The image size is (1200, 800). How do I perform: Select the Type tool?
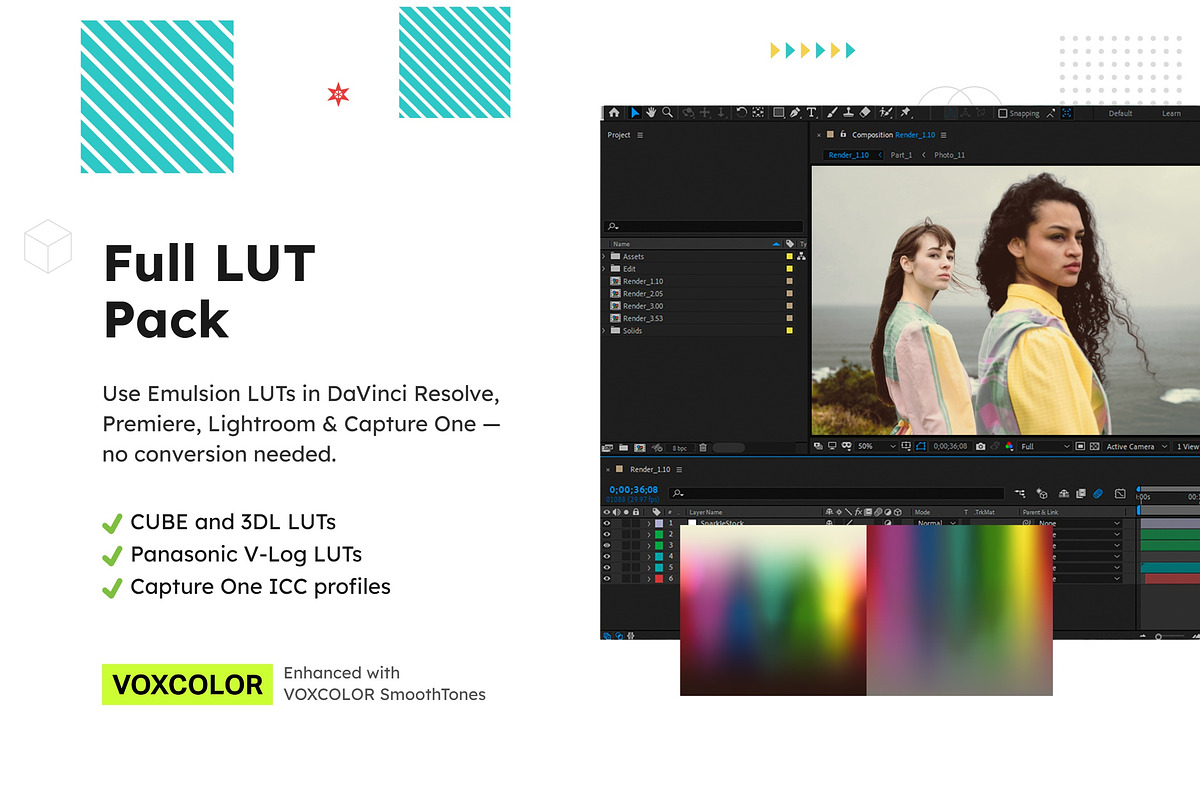point(812,113)
